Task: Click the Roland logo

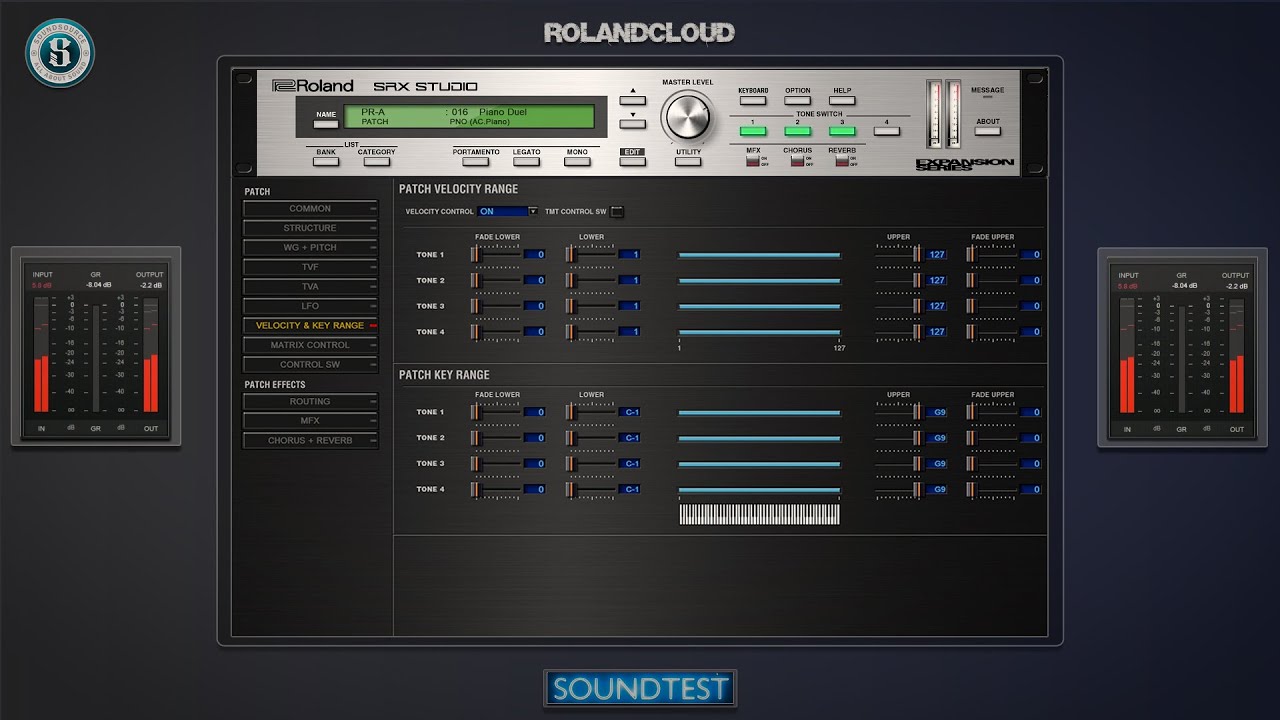Action: pos(313,86)
